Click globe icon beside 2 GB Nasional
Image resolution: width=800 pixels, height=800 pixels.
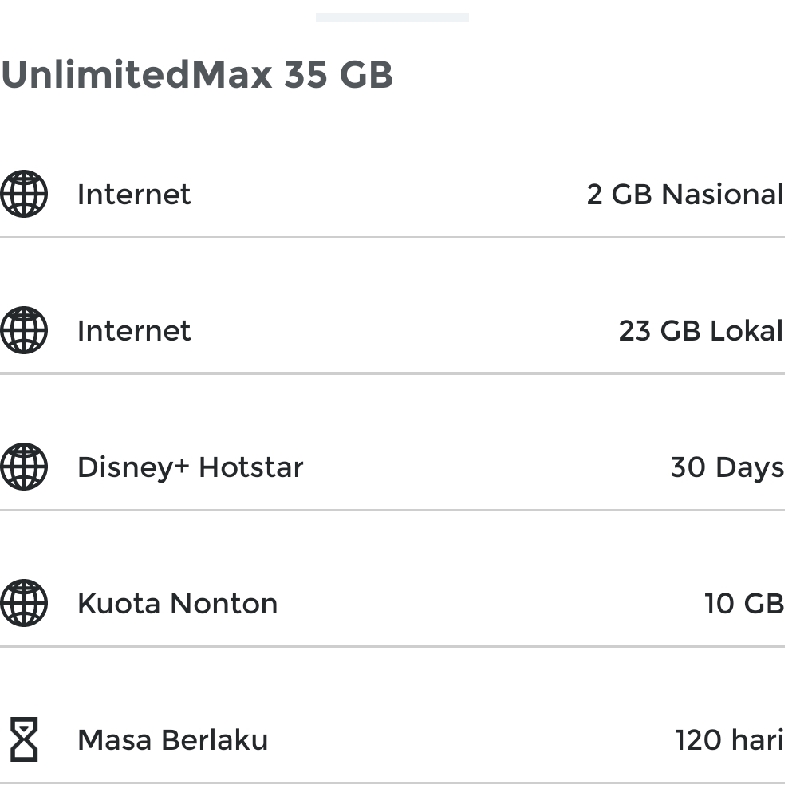(x=24, y=194)
